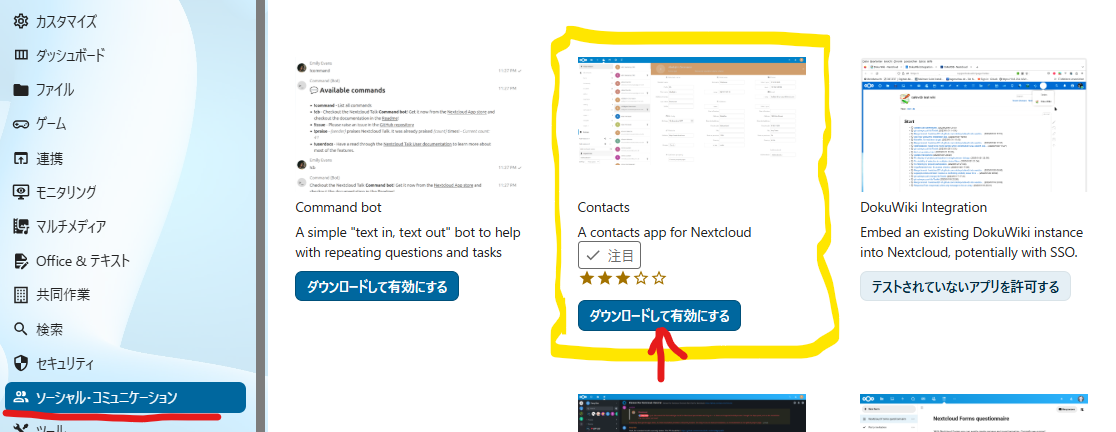This screenshot has height=432, width=1116.
Task: Click the Office & テキスト document icon
Action: [21, 260]
